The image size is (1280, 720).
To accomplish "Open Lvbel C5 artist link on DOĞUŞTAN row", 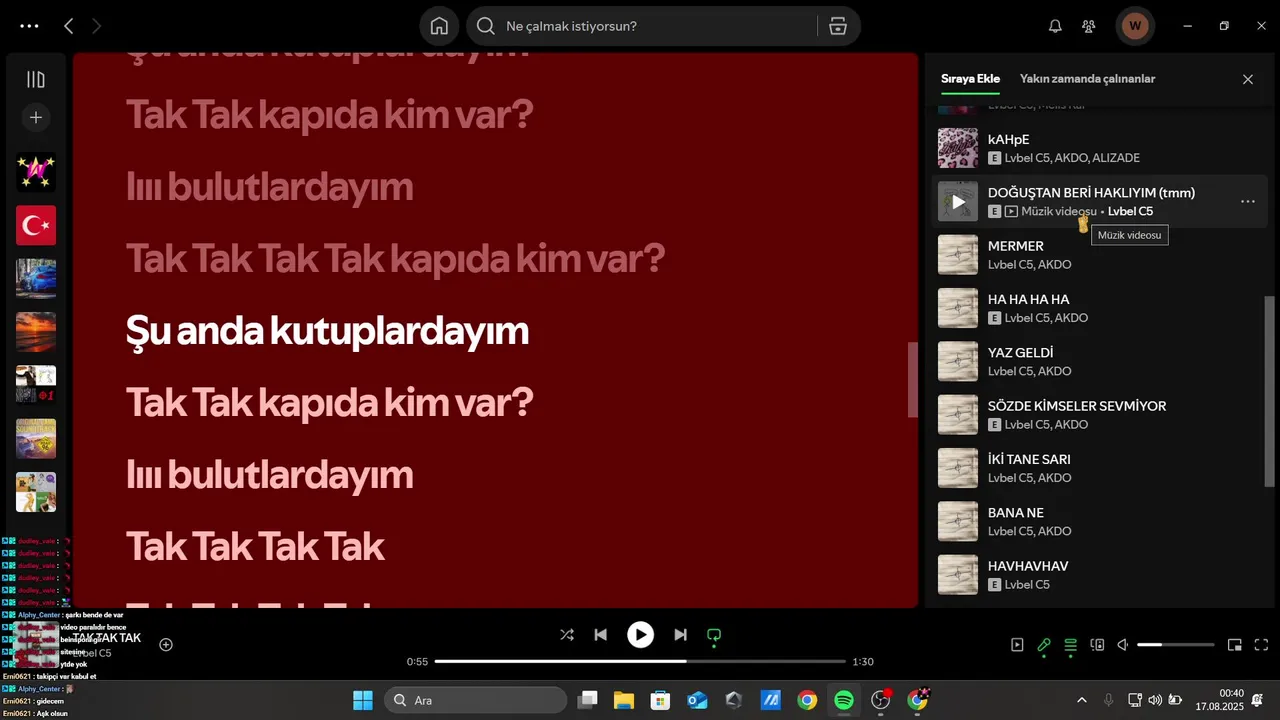I will point(1130,212).
